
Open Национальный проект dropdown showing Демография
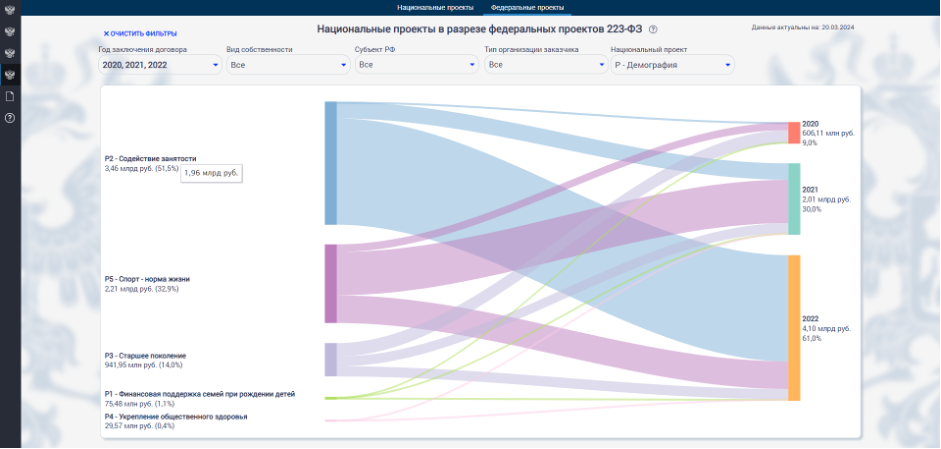[673, 65]
